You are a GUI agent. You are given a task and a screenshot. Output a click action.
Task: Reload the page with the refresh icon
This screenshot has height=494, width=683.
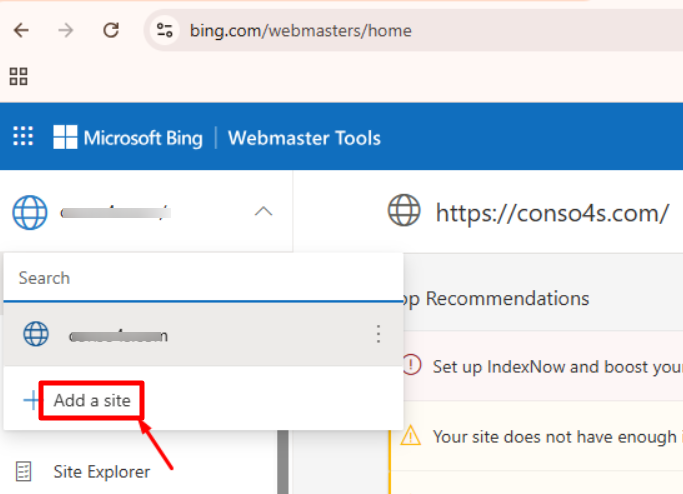click(111, 30)
